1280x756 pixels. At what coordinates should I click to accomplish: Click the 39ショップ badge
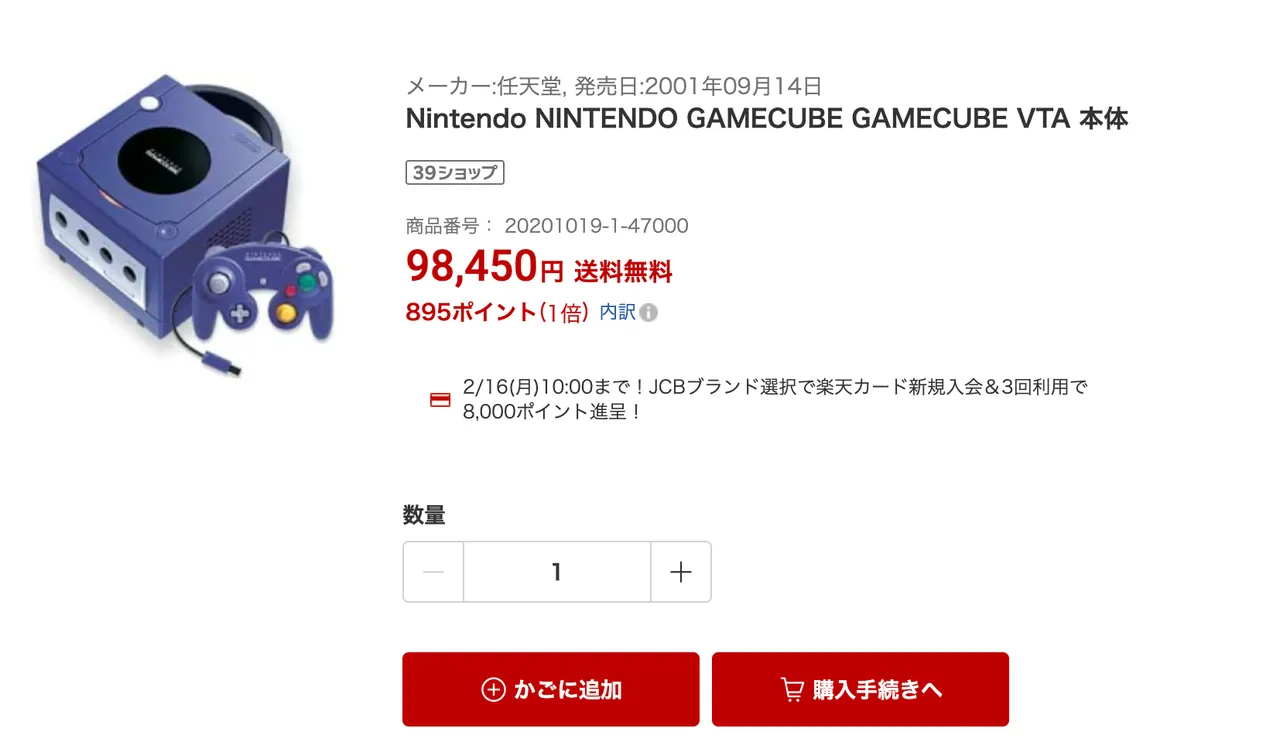pyautogui.click(x=454, y=173)
